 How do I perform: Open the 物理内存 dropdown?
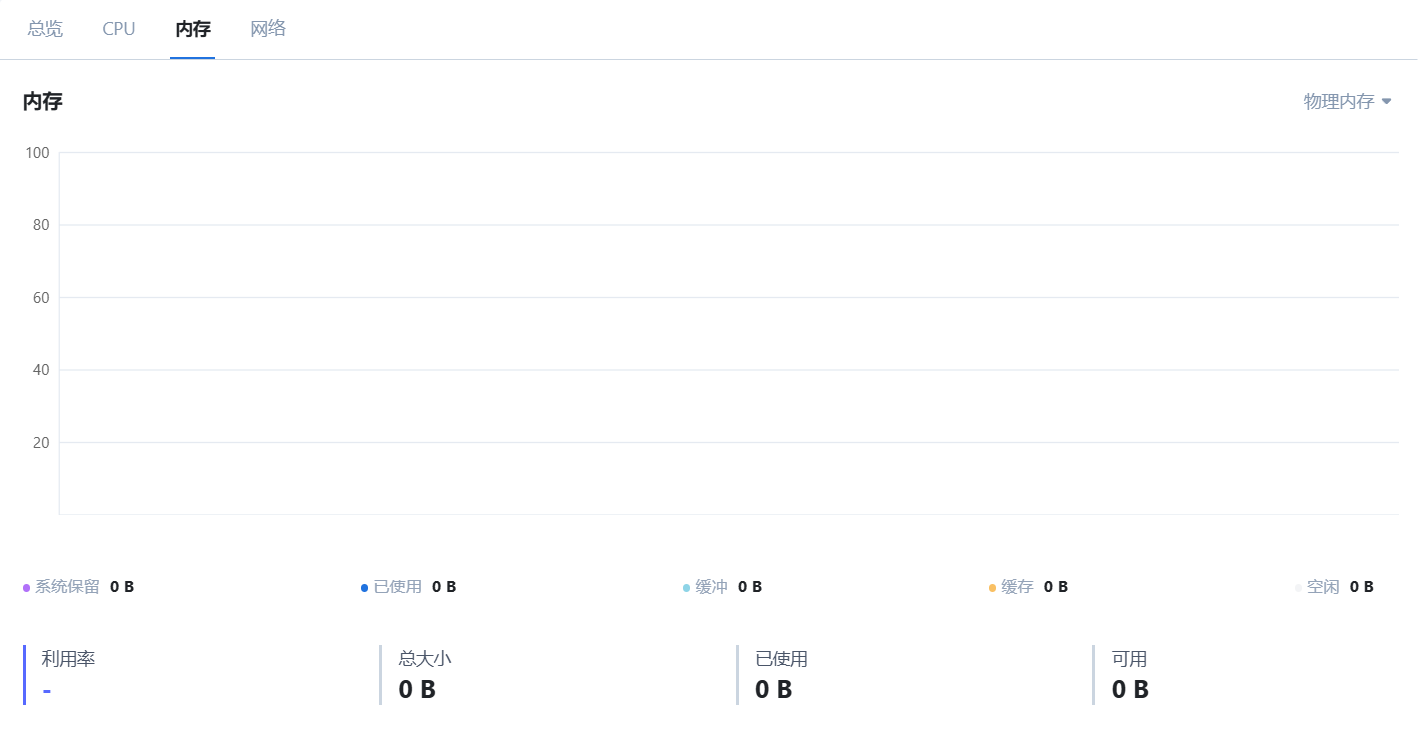[1347, 101]
